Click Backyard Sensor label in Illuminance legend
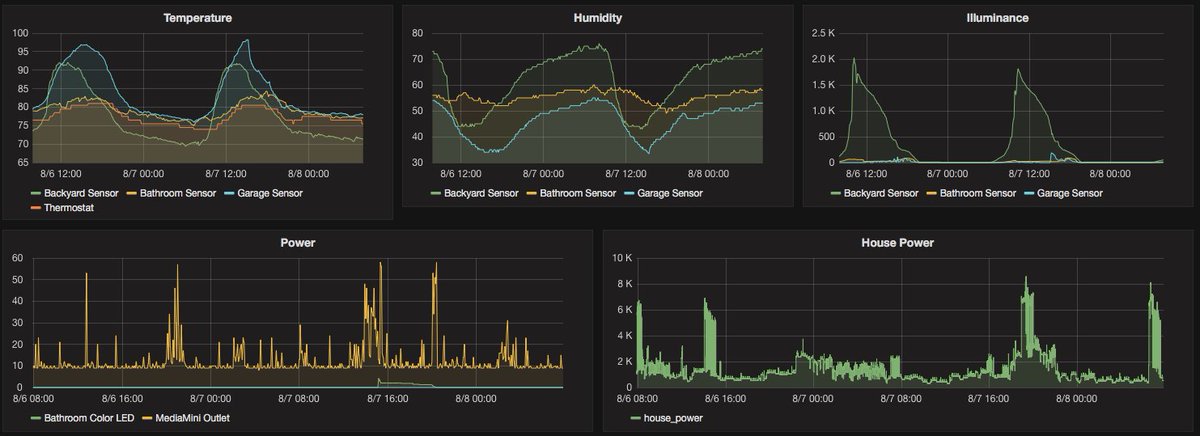The height and width of the screenshot is (436, 1200). [x=882, y=193]
